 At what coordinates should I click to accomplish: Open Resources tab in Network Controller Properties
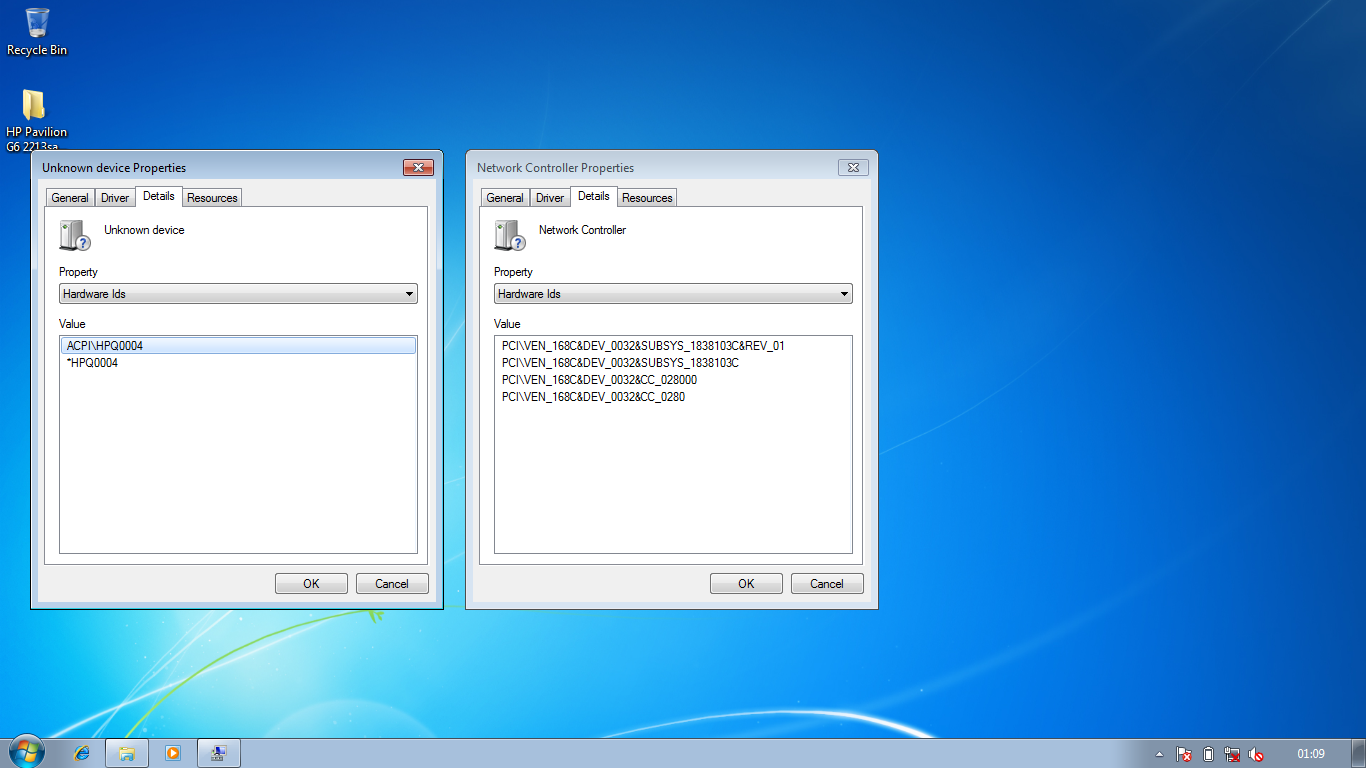tap(647, 198)
